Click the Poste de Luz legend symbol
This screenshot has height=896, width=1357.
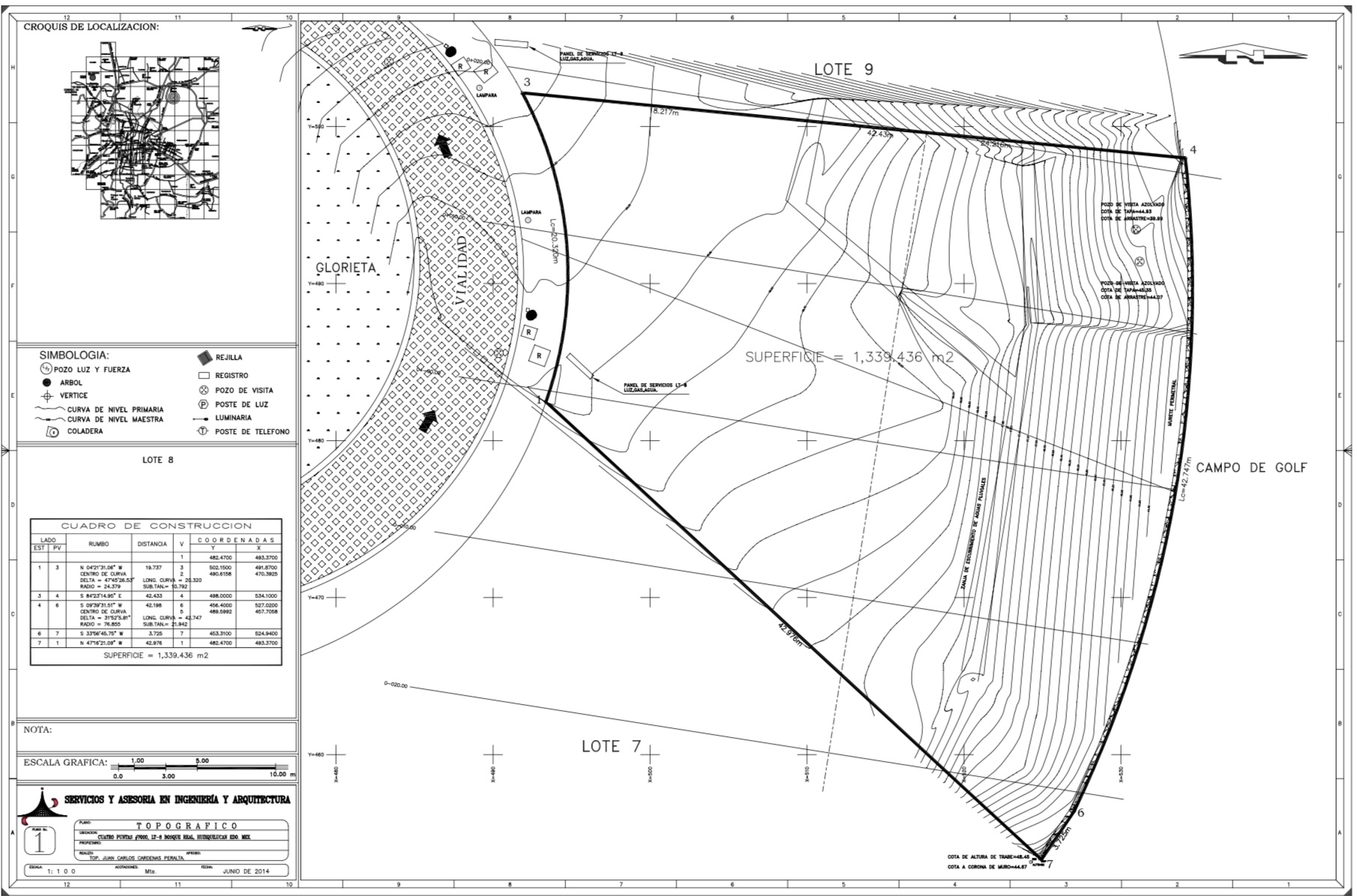pos(202,404)
